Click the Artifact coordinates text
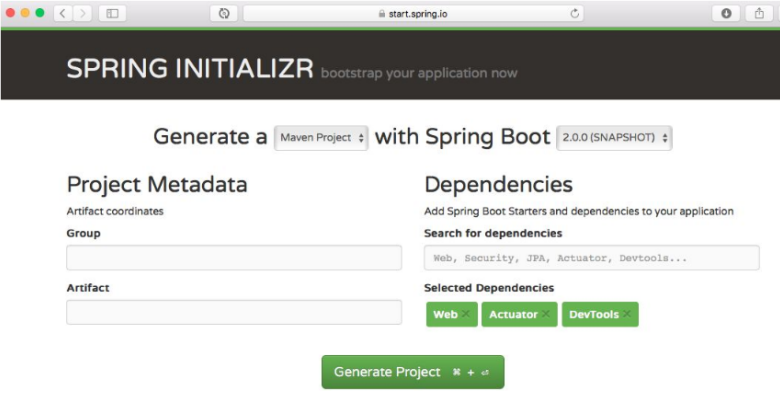Image resolution: width=780 pixels, height=403 pixels. click(115, 211)
